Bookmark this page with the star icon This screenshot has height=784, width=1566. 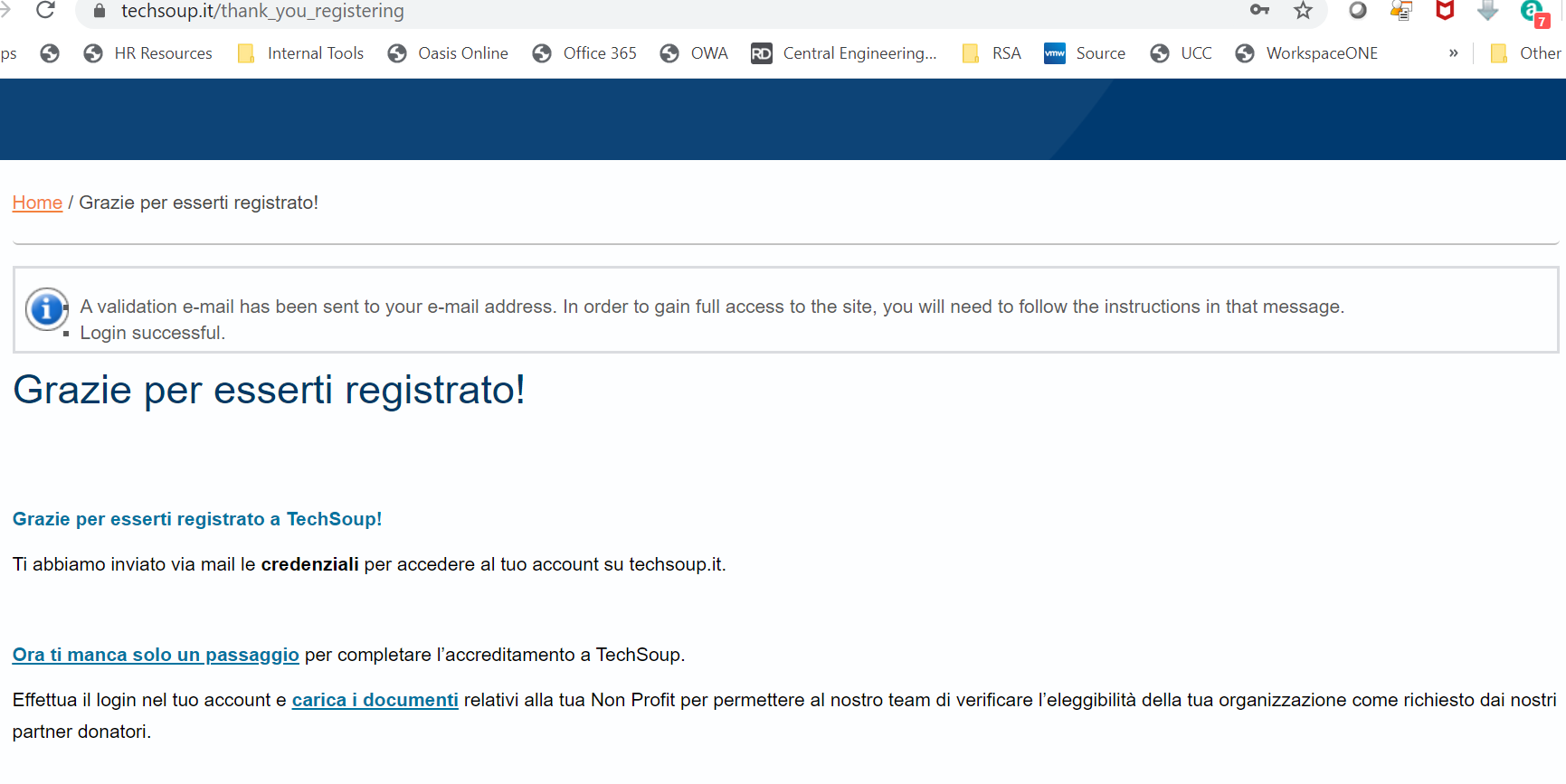click(1303, 11)
